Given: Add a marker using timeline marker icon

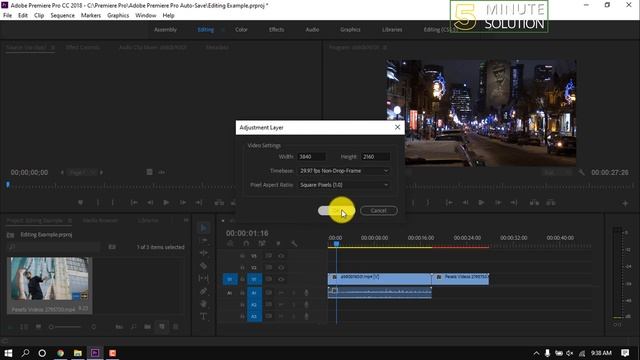Looking at the screenshot, I should [278, 244].
